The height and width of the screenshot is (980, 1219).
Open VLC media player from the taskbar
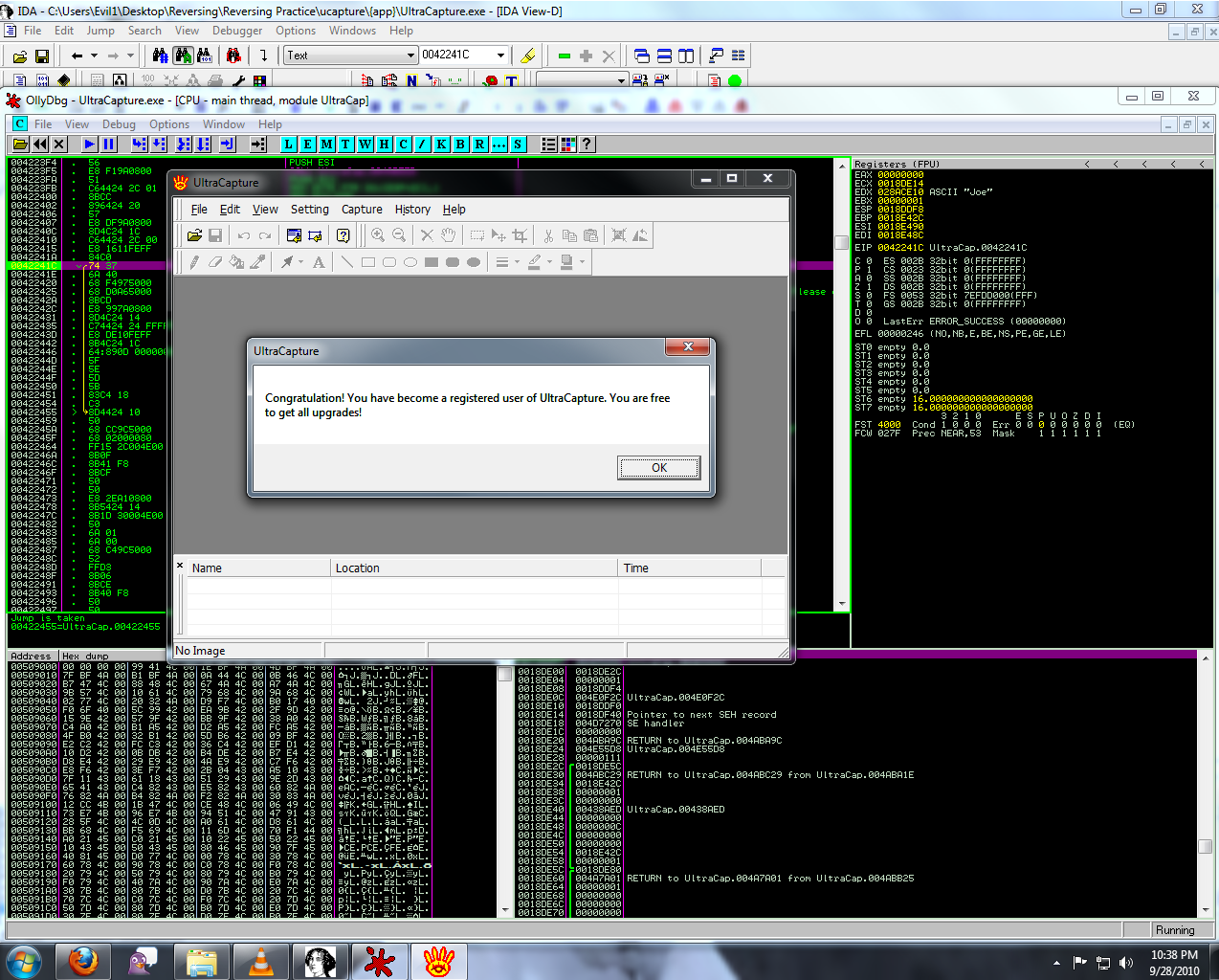(260, 961)
